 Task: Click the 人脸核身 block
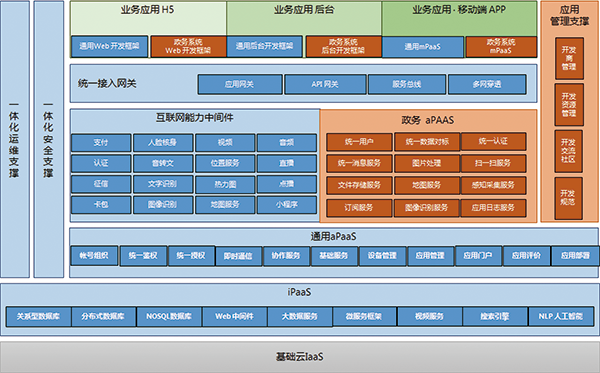(x=163, y=143)
